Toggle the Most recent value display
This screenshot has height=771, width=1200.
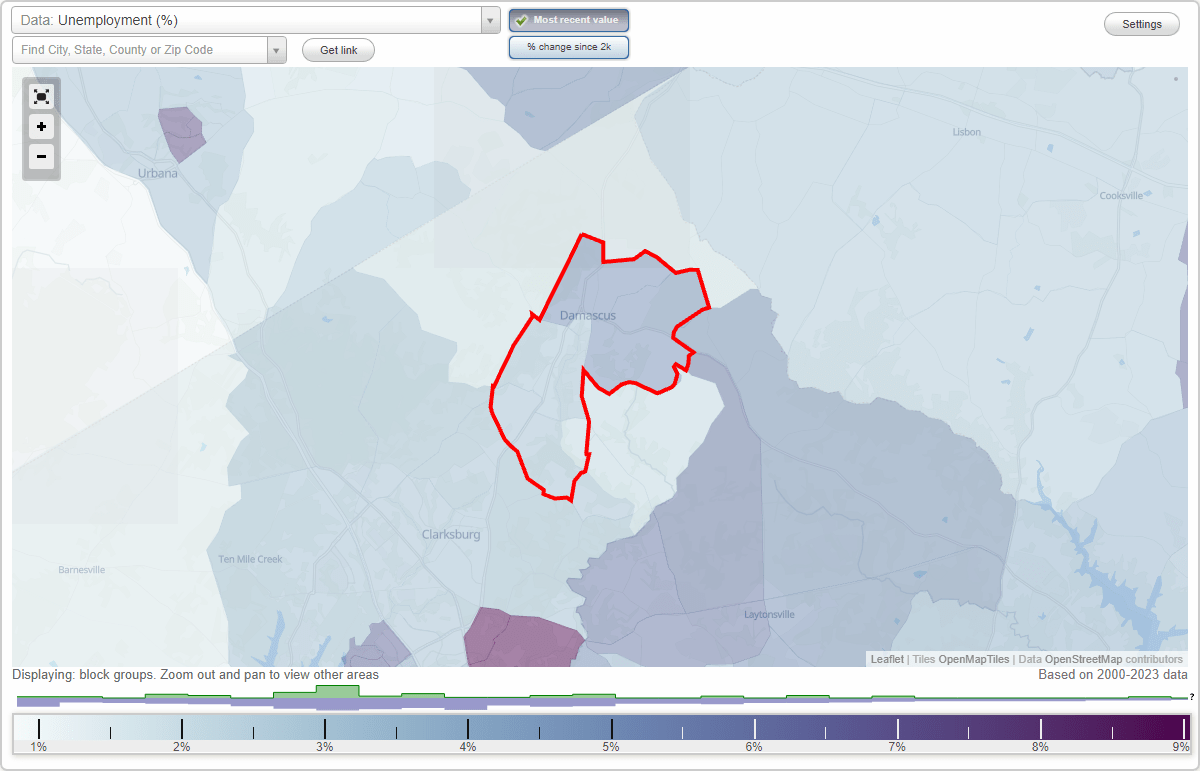569,20
